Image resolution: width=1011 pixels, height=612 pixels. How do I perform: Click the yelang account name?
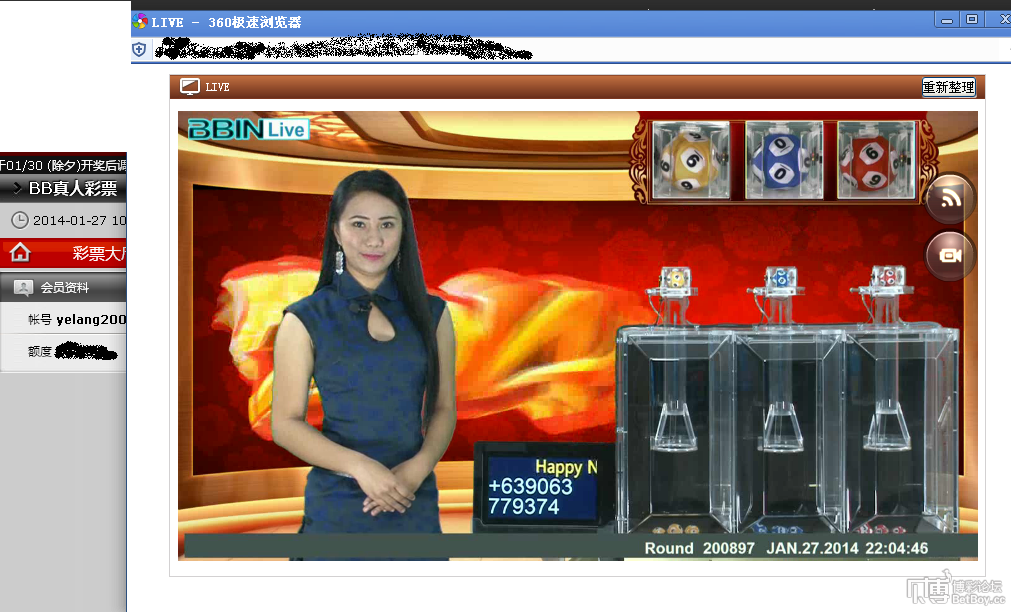[x=91, y=319]
